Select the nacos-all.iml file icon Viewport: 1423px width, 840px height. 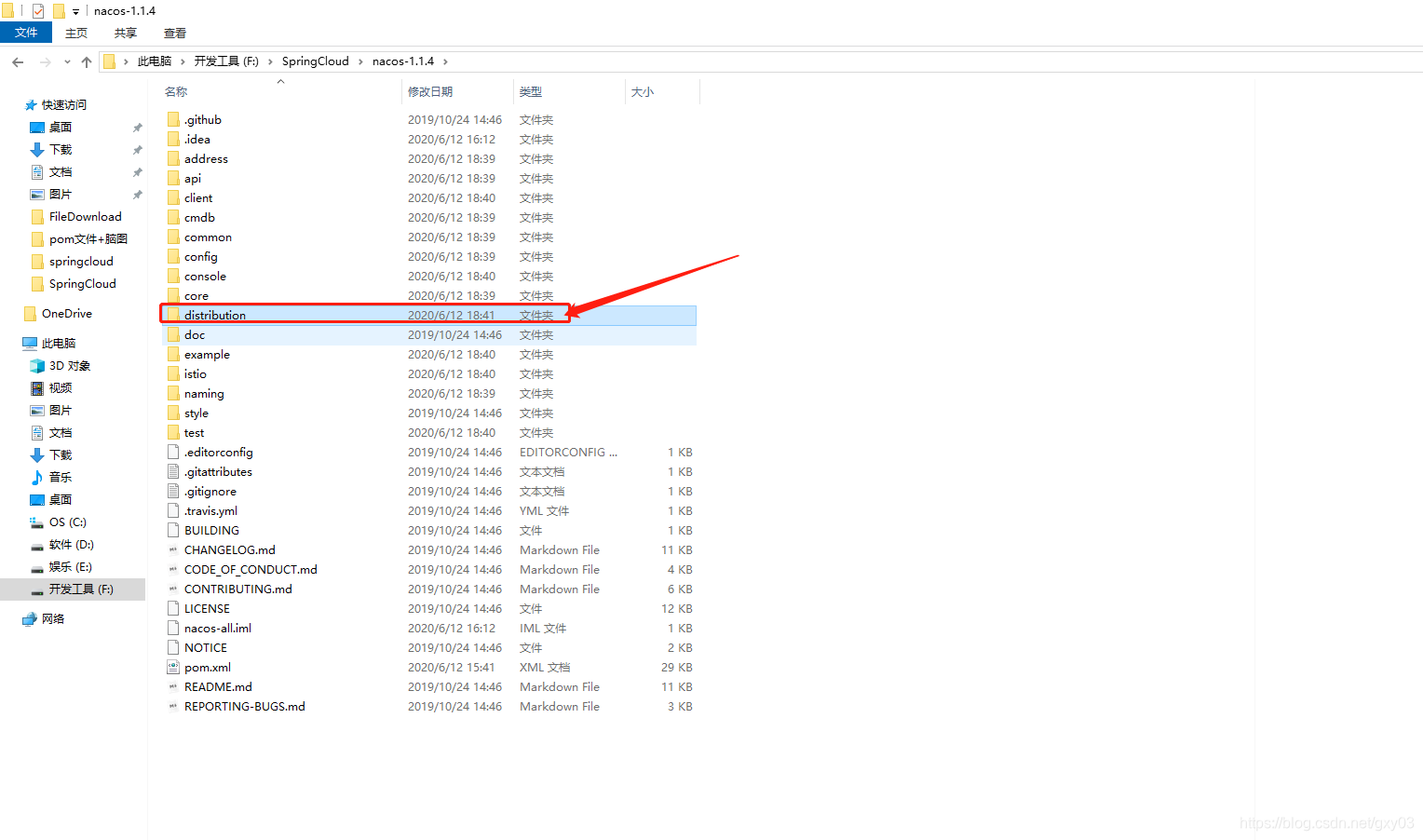pyautogui.click(x=173, y=628)
